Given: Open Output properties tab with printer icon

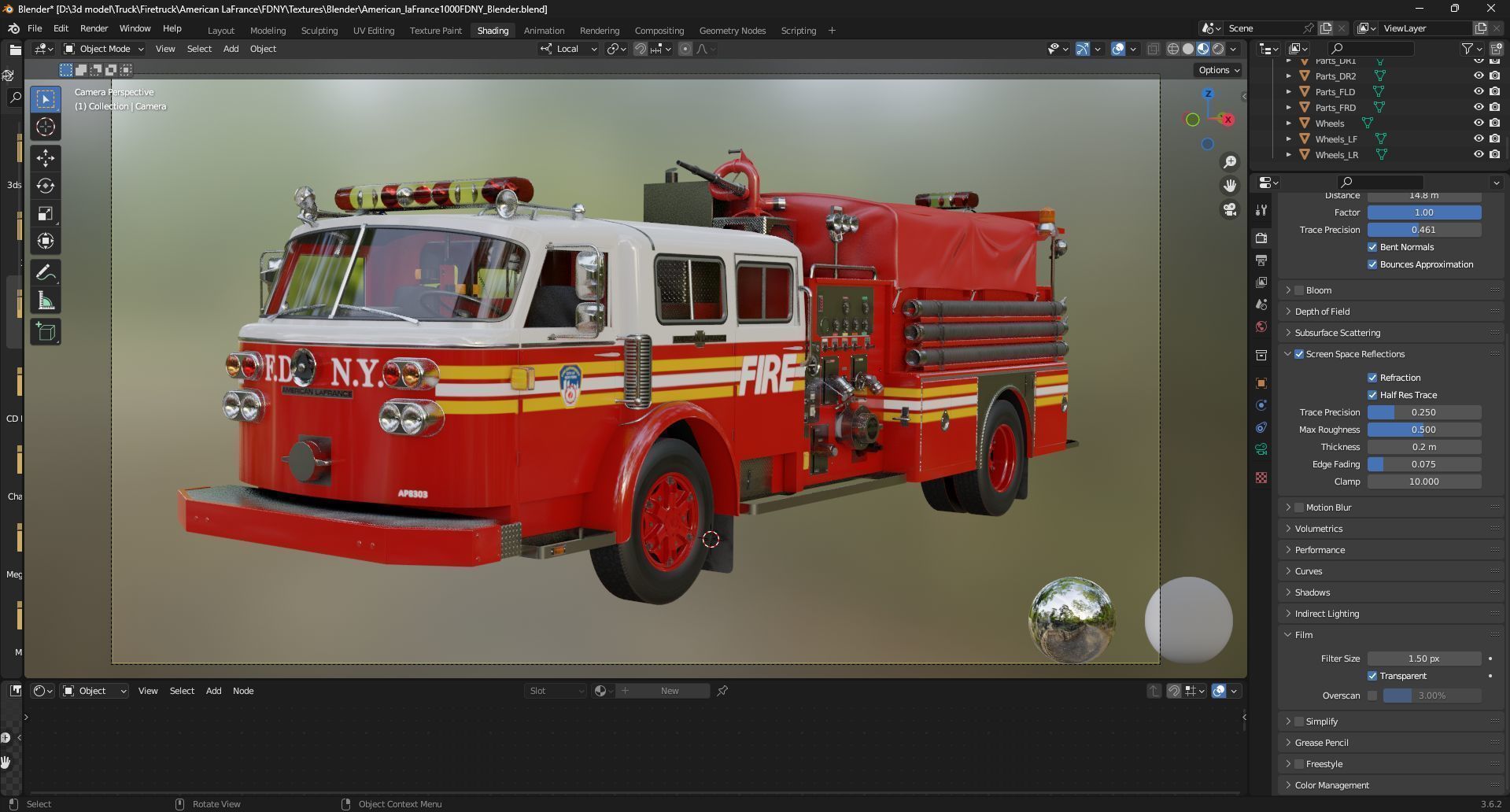Looking at the screenshot, I should pos(1261,260).
